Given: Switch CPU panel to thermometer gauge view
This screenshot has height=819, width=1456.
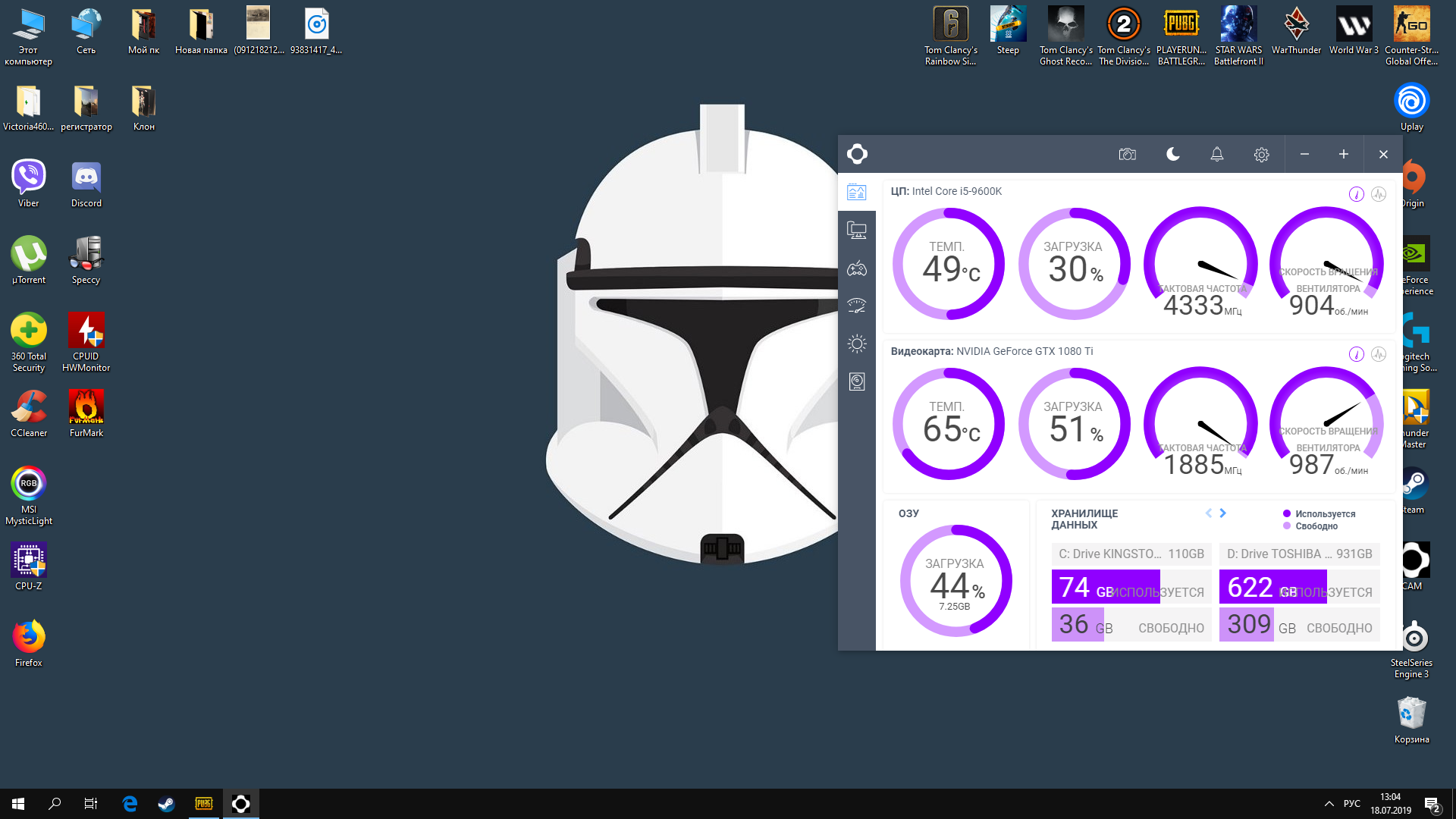Looking at the screenshot, I should pos(1357,194).
